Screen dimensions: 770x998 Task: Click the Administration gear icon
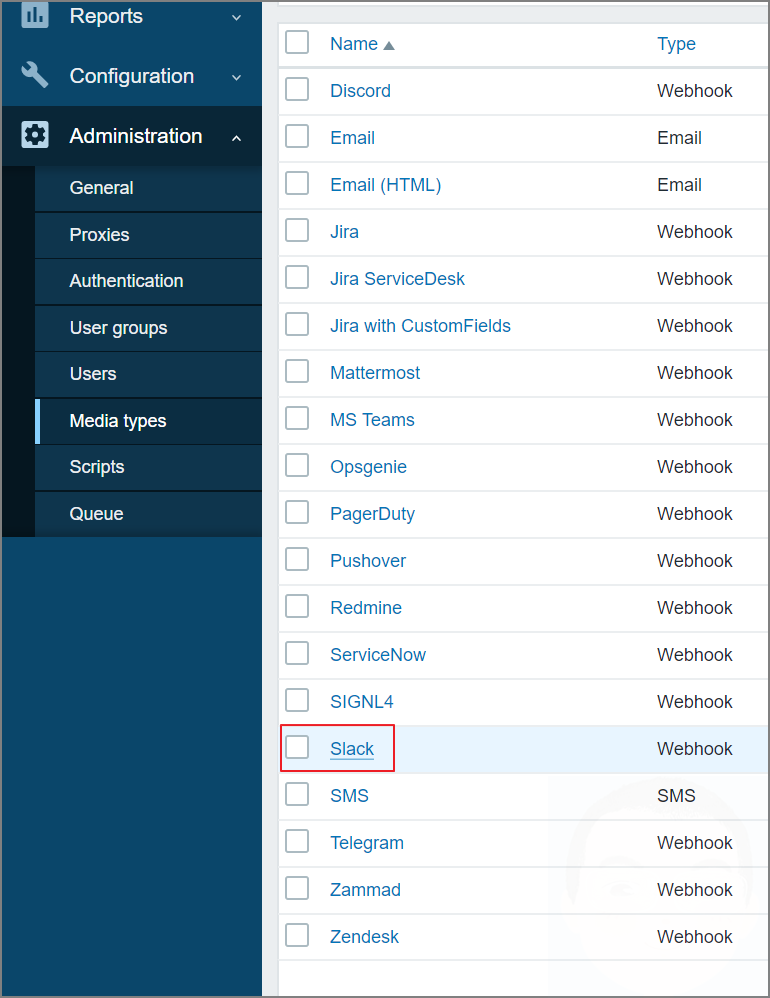pos(34,136)
